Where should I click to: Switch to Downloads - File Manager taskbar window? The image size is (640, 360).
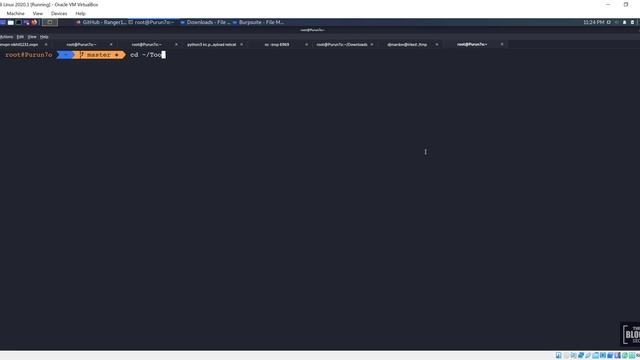click(205, 22)
